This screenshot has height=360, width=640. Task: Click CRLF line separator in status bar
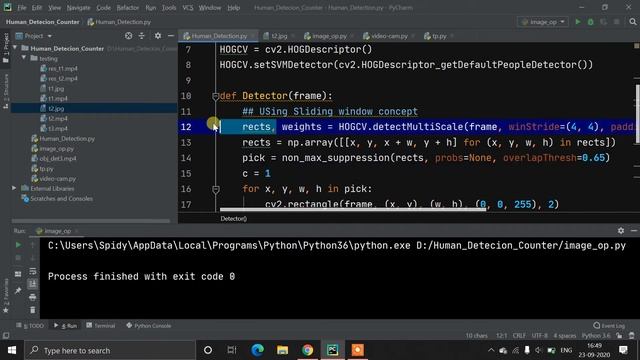tap(519, 336)
